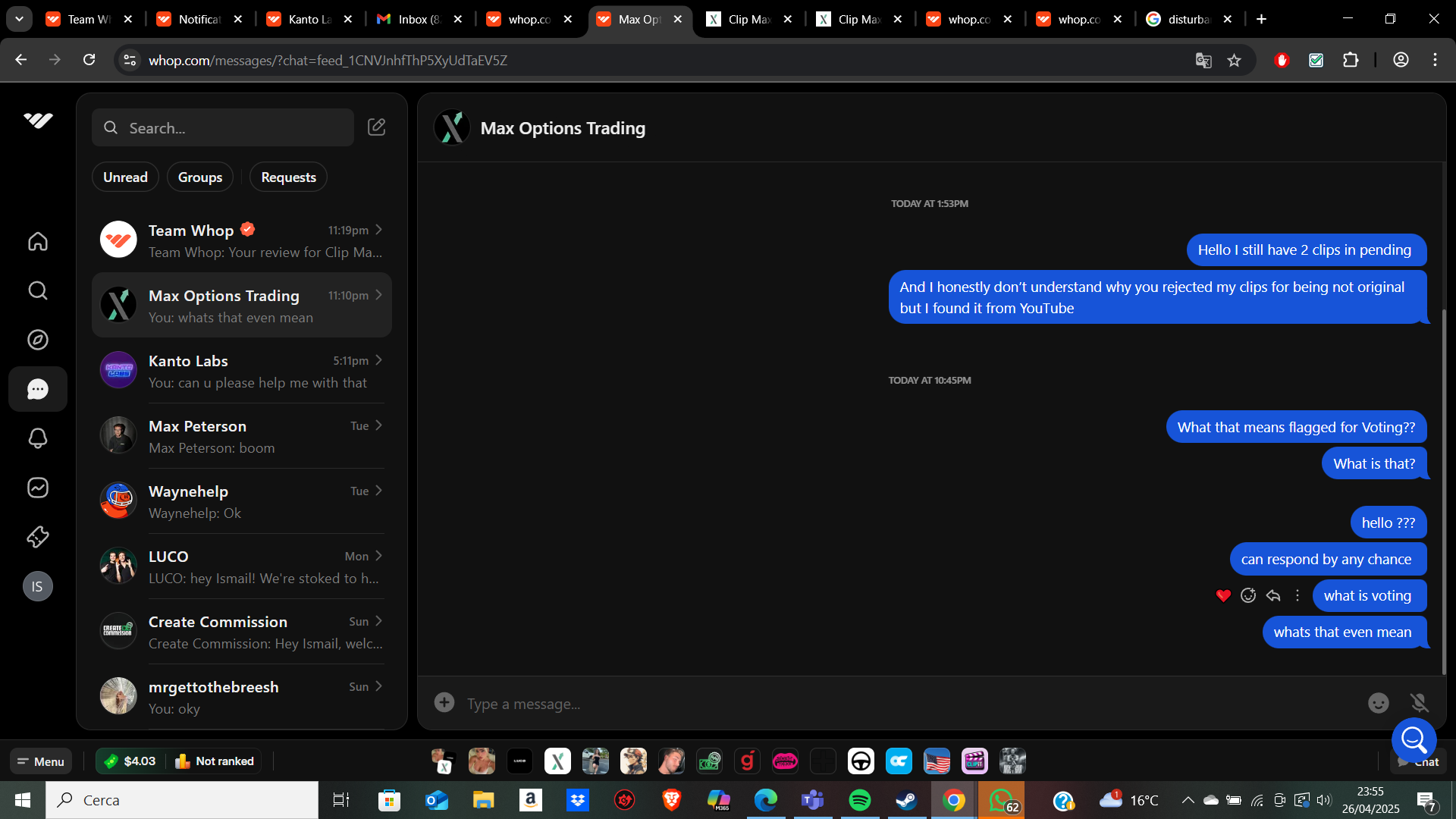
Task: Open the magnifier search icon in sidebar
Action: (38, 290)
